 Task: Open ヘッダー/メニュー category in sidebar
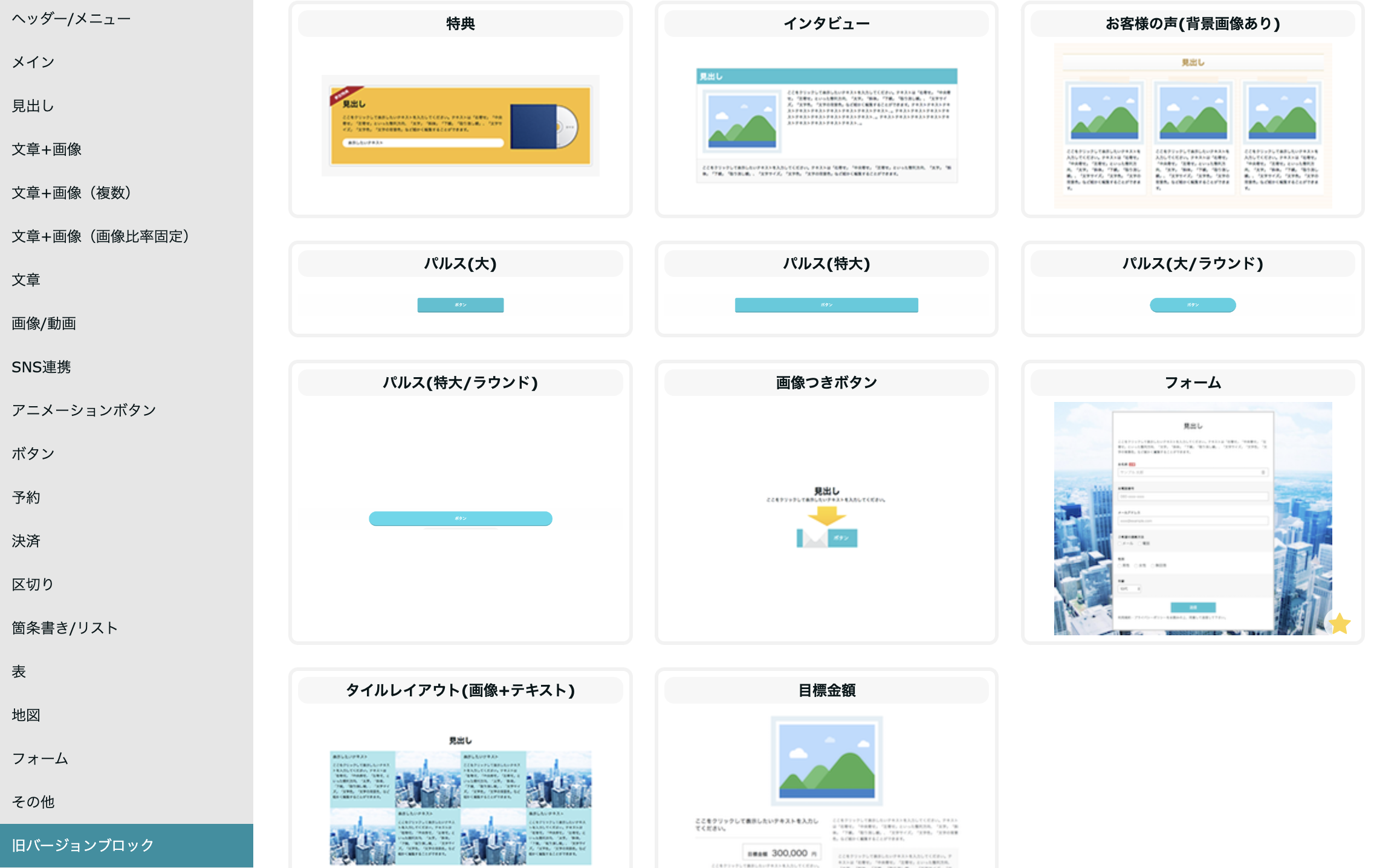point(71,19)
